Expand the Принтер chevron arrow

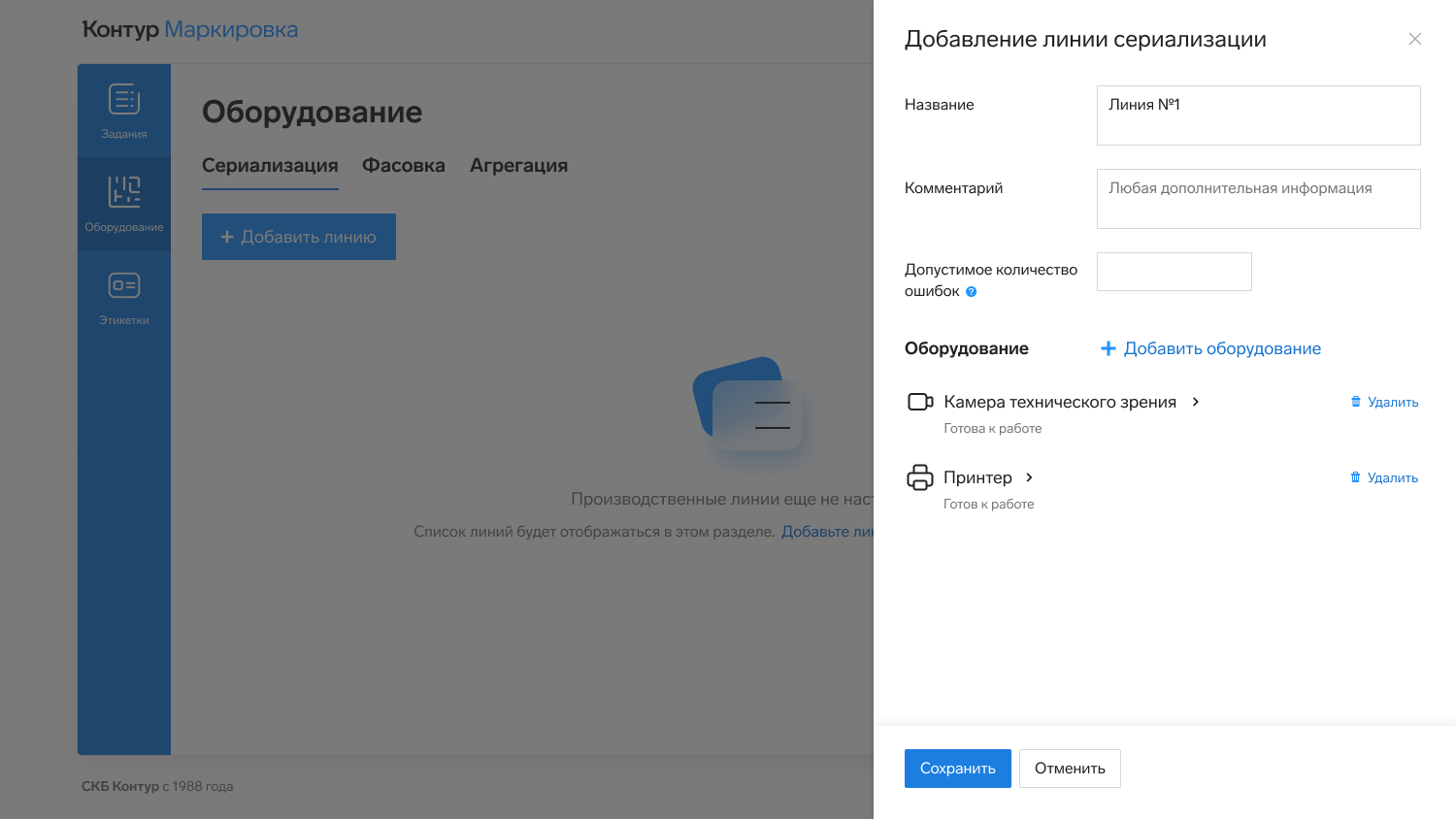tap(1030, 477)
